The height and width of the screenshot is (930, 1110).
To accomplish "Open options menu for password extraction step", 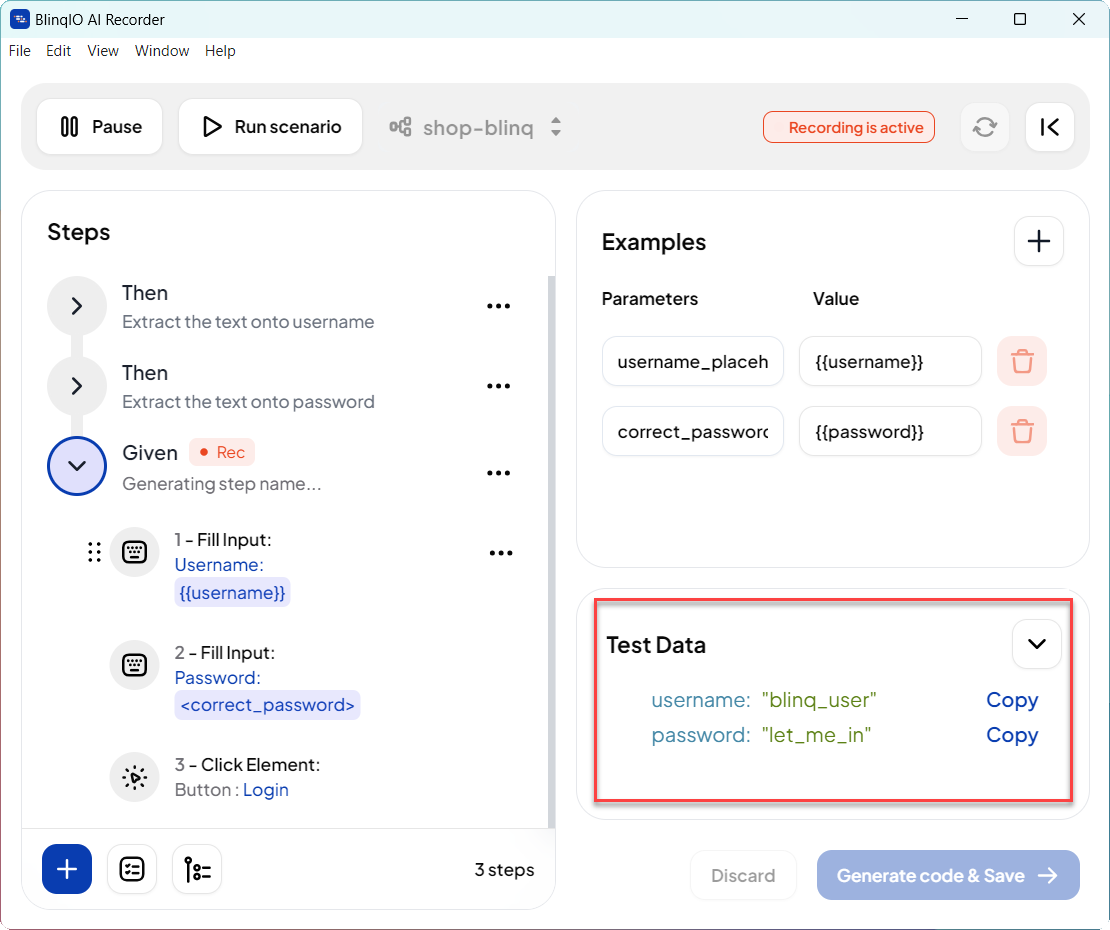I will pos(498,386).
